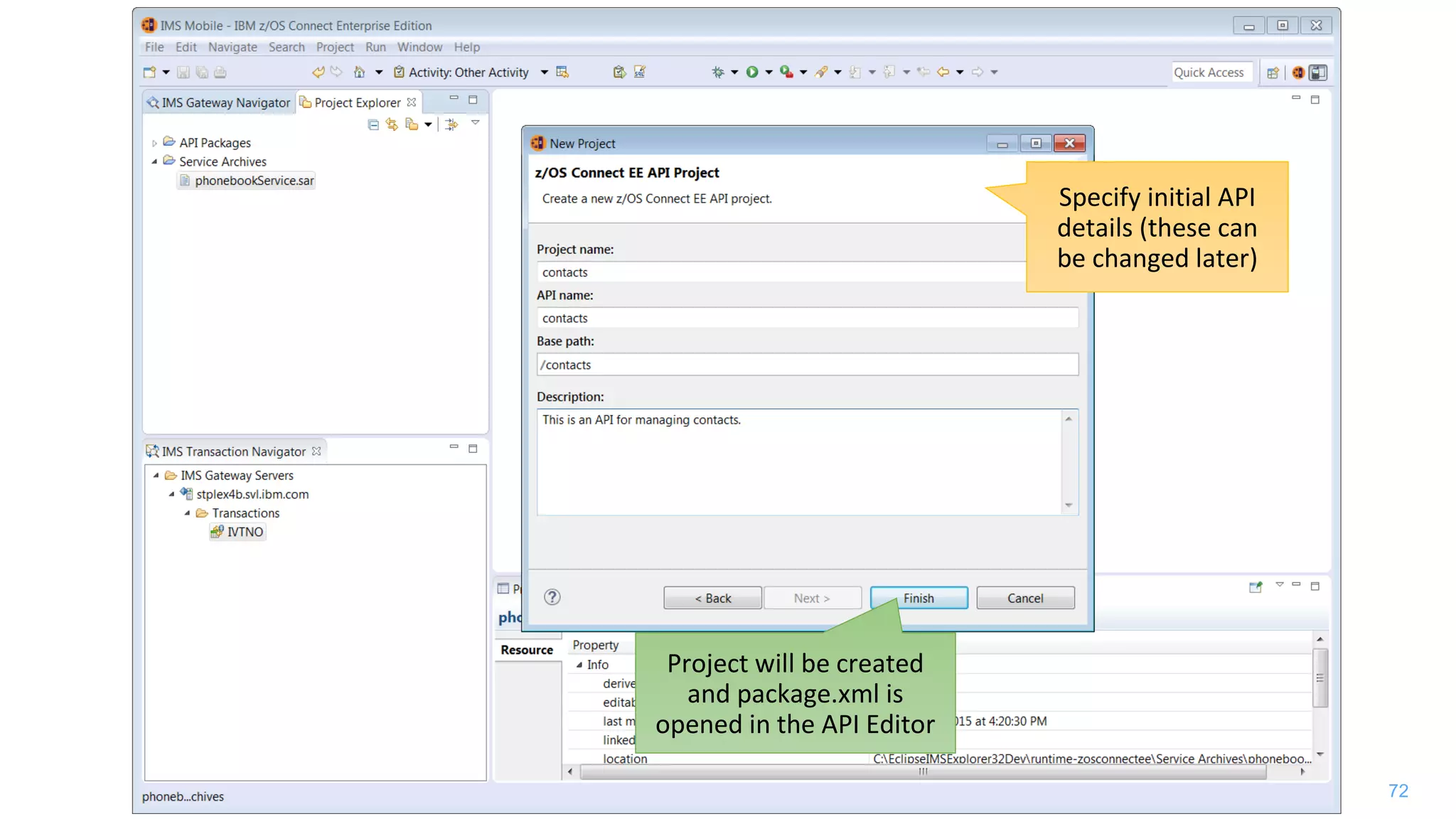Open the File menu
Viewport: 1456px width, 819px height.
click(x=154, y=47)
